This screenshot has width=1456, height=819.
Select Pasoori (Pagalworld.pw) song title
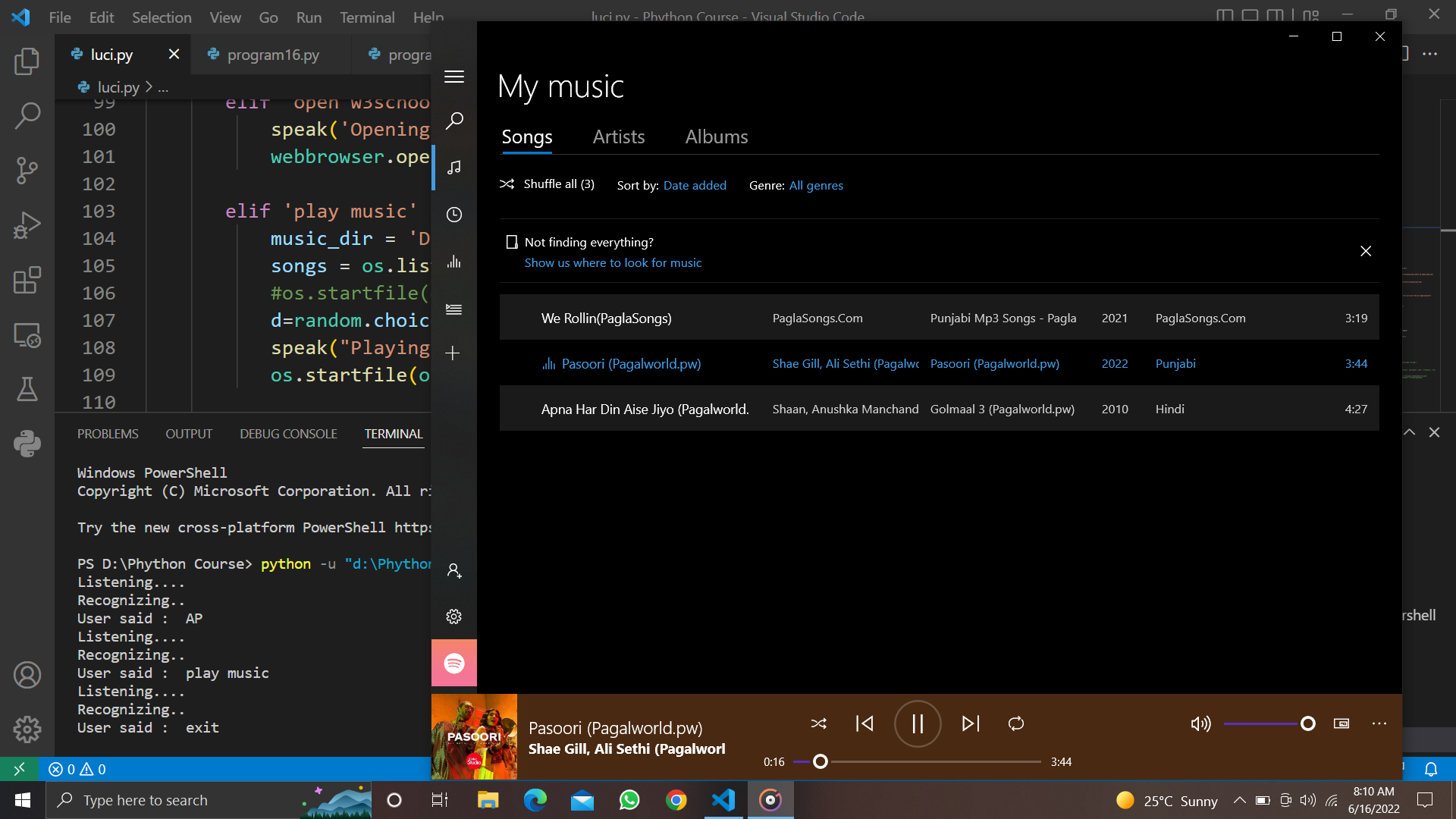coord(631,364)
